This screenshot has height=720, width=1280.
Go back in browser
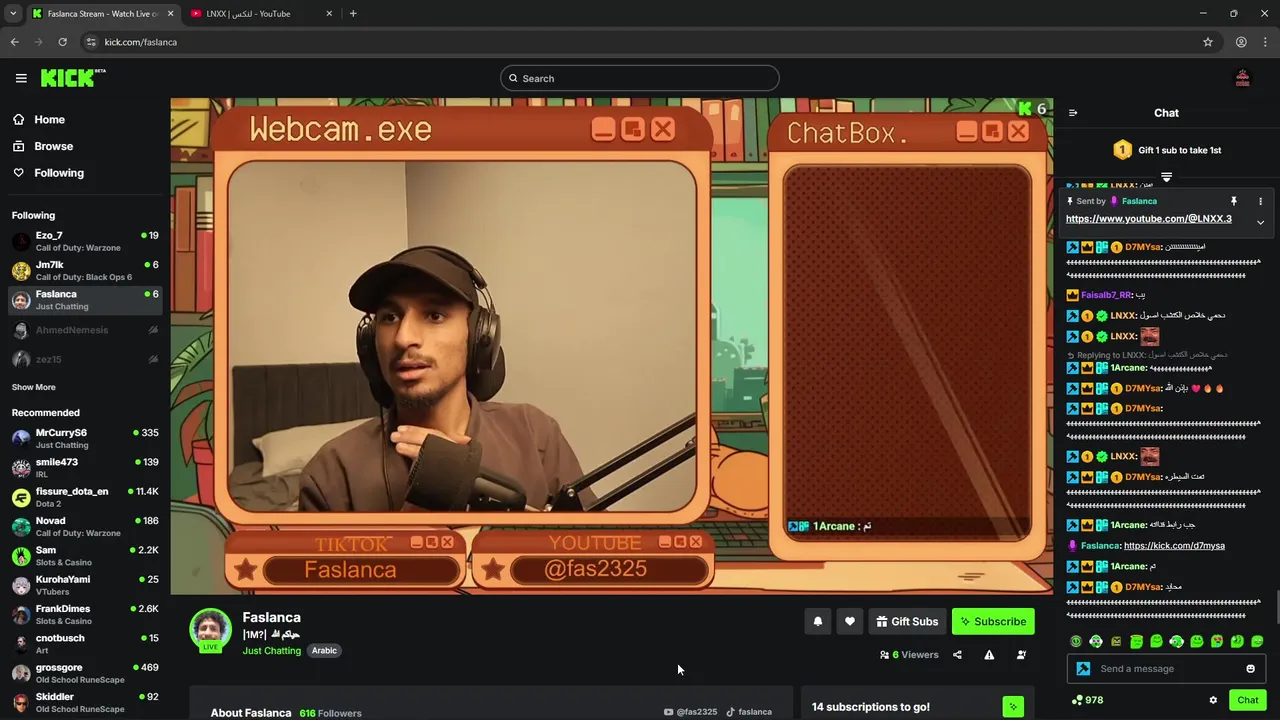click(x=14, y=42)
